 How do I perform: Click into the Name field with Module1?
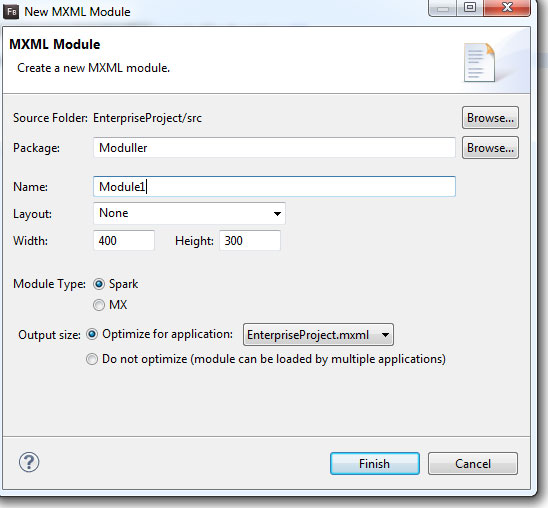coord(274,187)
